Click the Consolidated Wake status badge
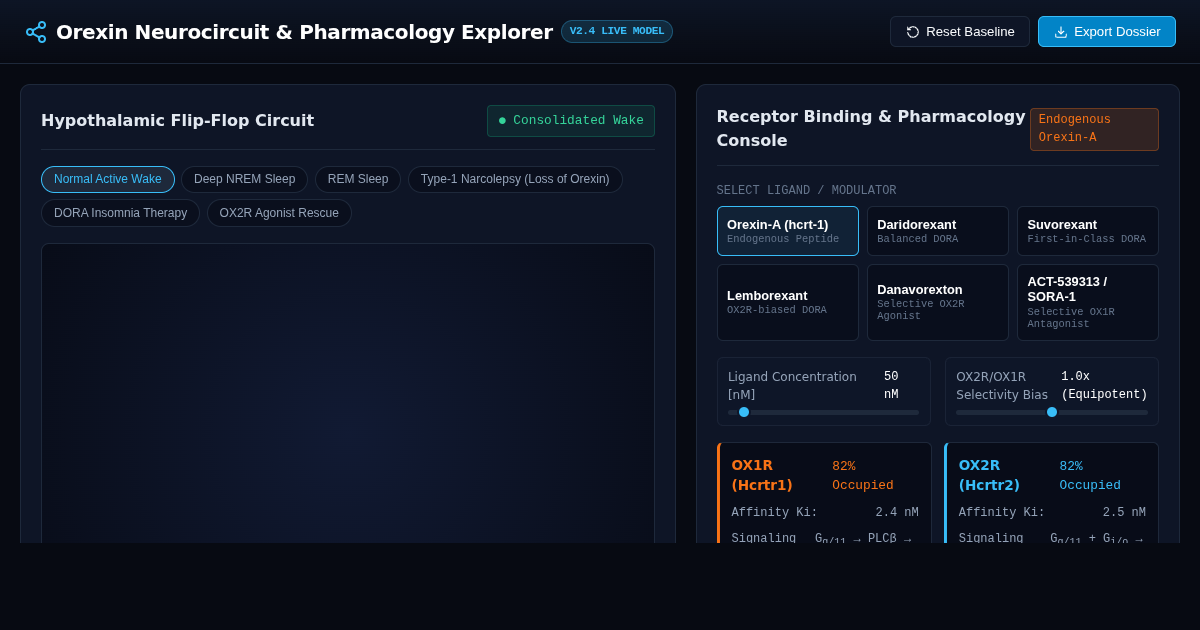Viewport: 1200px width, 630px height. click(x=571, y=121)
